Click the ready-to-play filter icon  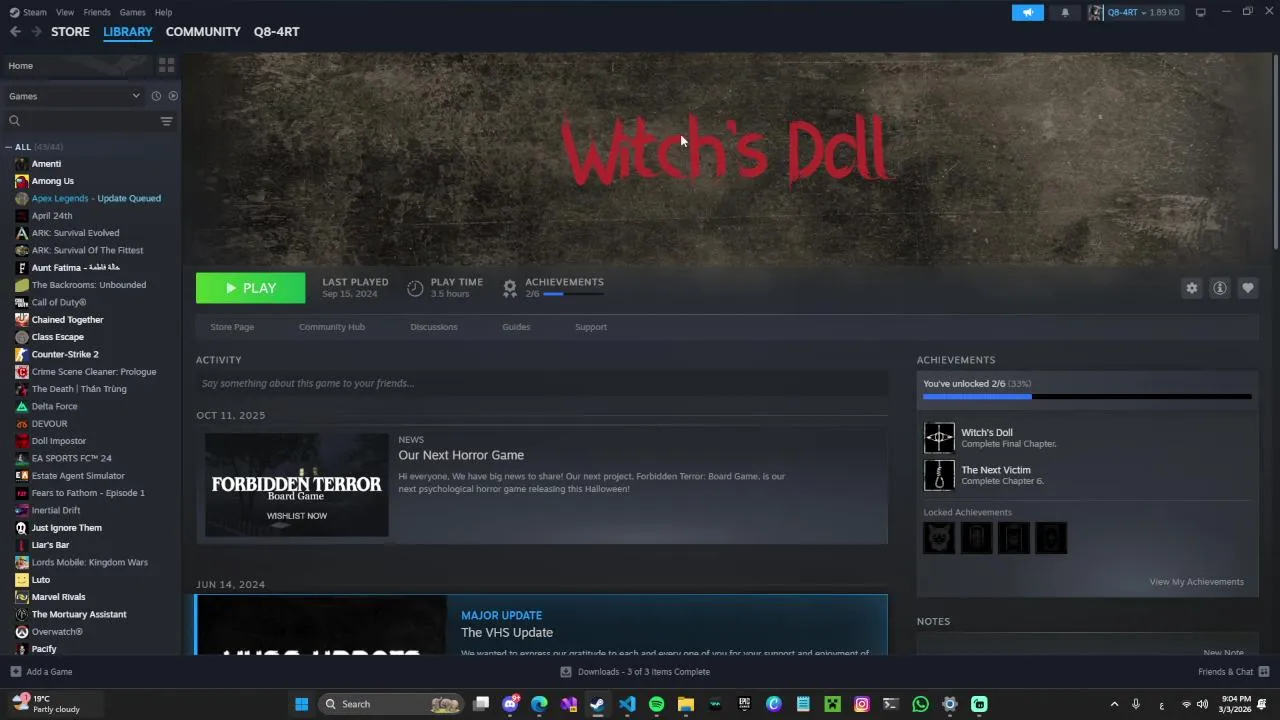pos(173,96)
